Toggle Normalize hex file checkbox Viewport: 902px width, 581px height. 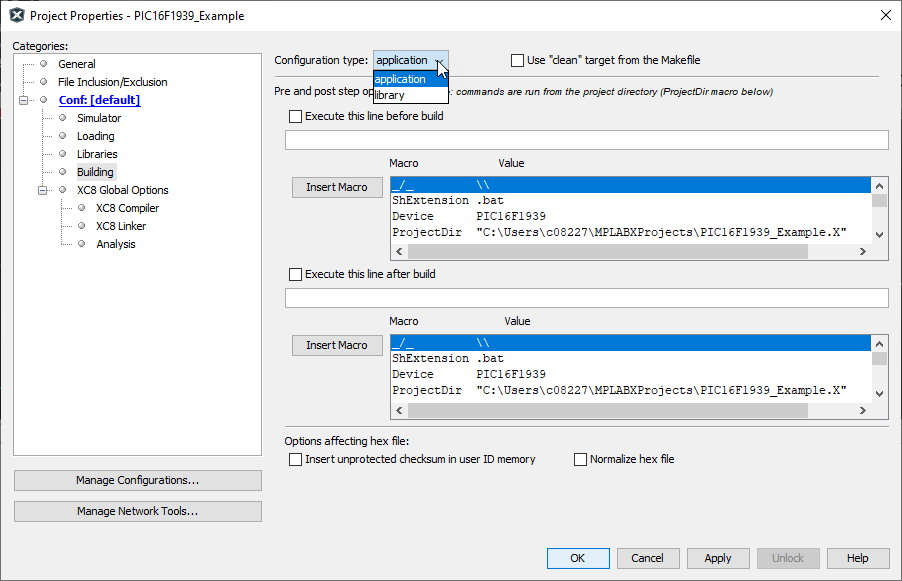click(580, 460)
